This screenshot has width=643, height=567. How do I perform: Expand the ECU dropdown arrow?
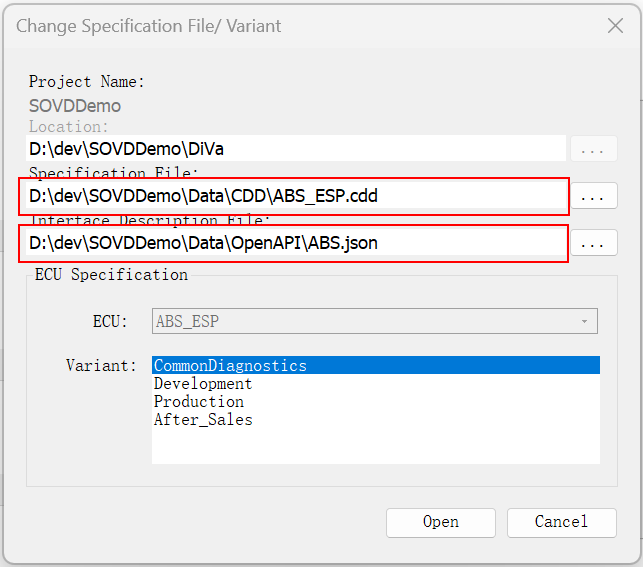(584, 321)
